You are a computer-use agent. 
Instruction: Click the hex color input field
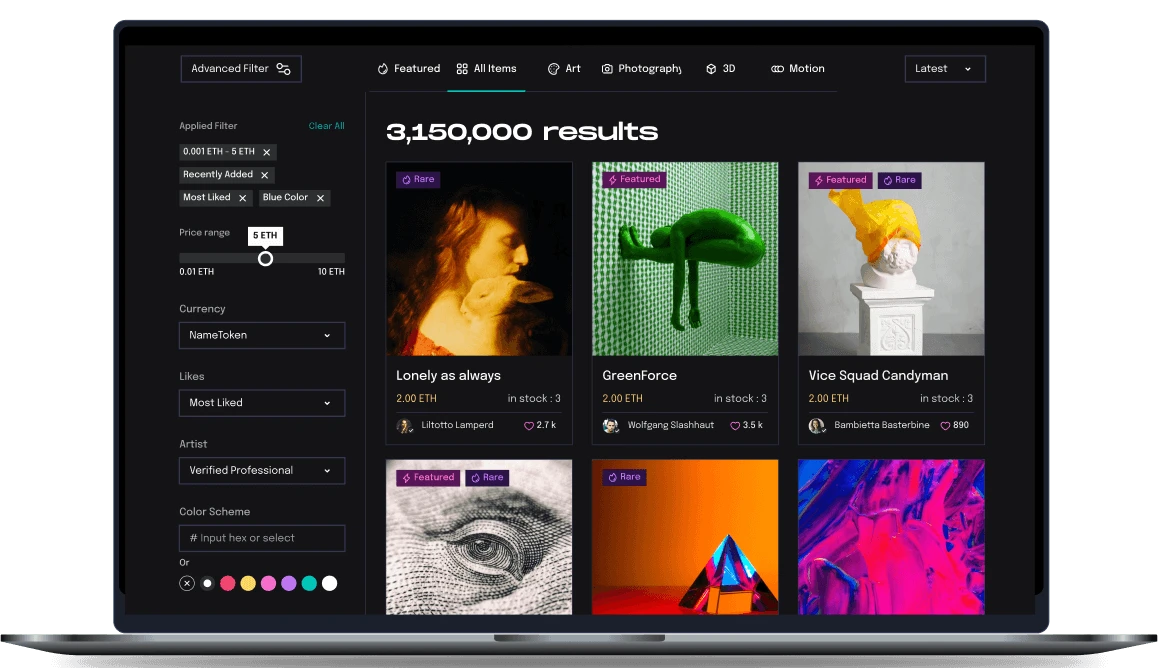262,538
